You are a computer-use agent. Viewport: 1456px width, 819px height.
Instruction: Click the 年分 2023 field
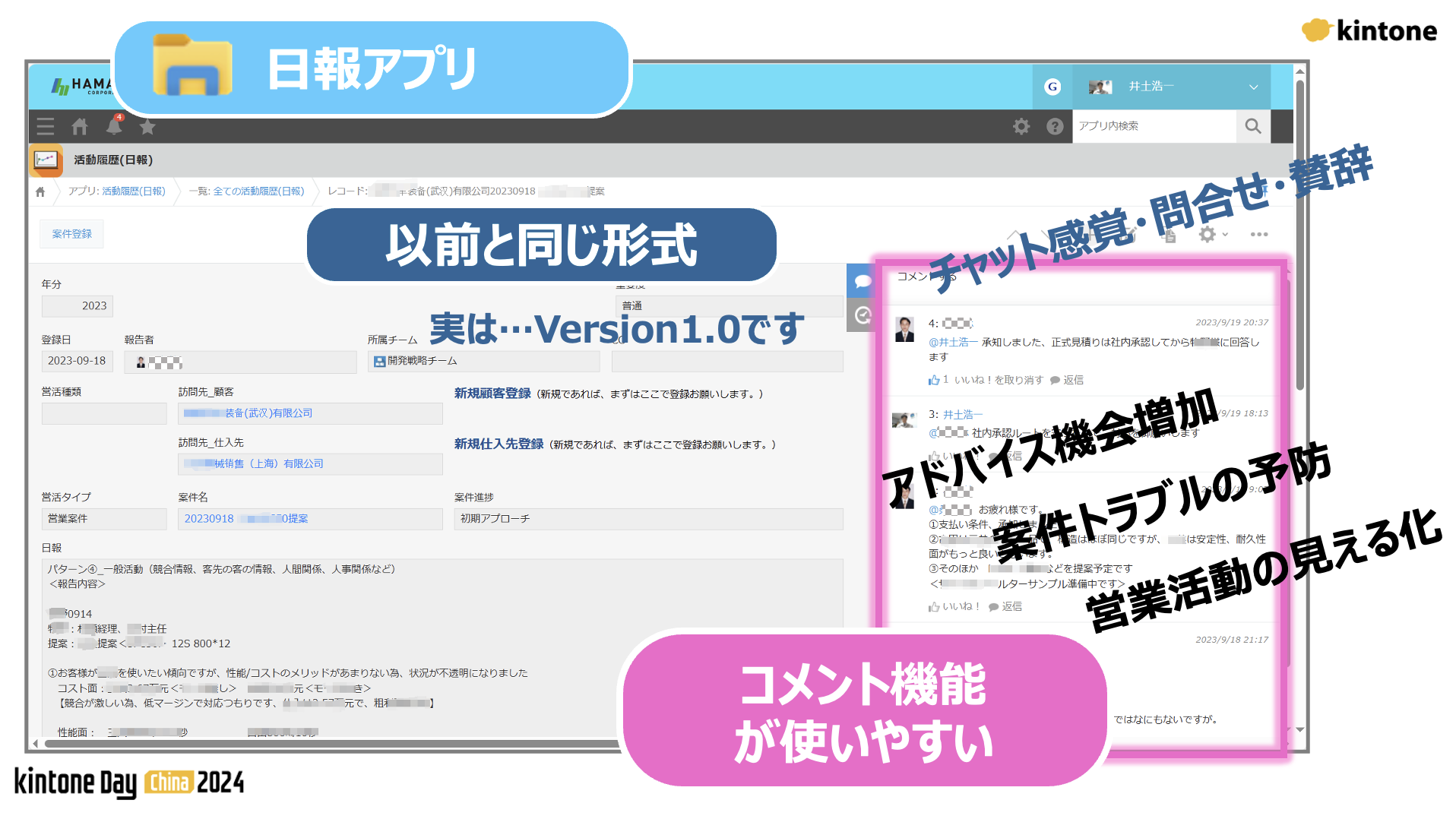point(78,306)
